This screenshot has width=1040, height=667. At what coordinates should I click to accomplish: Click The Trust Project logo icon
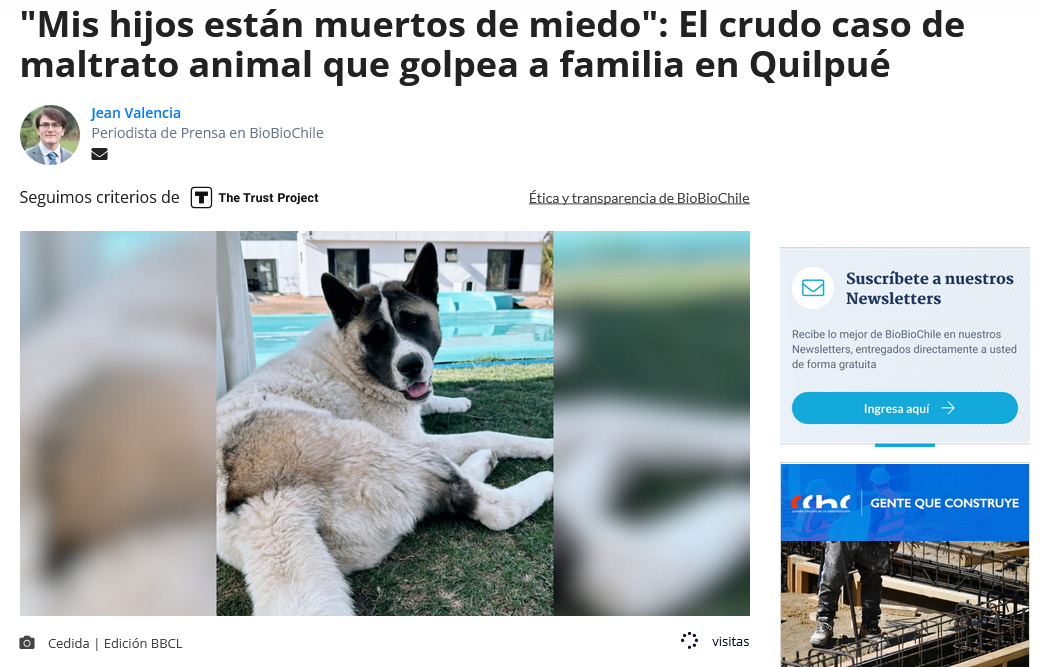201,198
